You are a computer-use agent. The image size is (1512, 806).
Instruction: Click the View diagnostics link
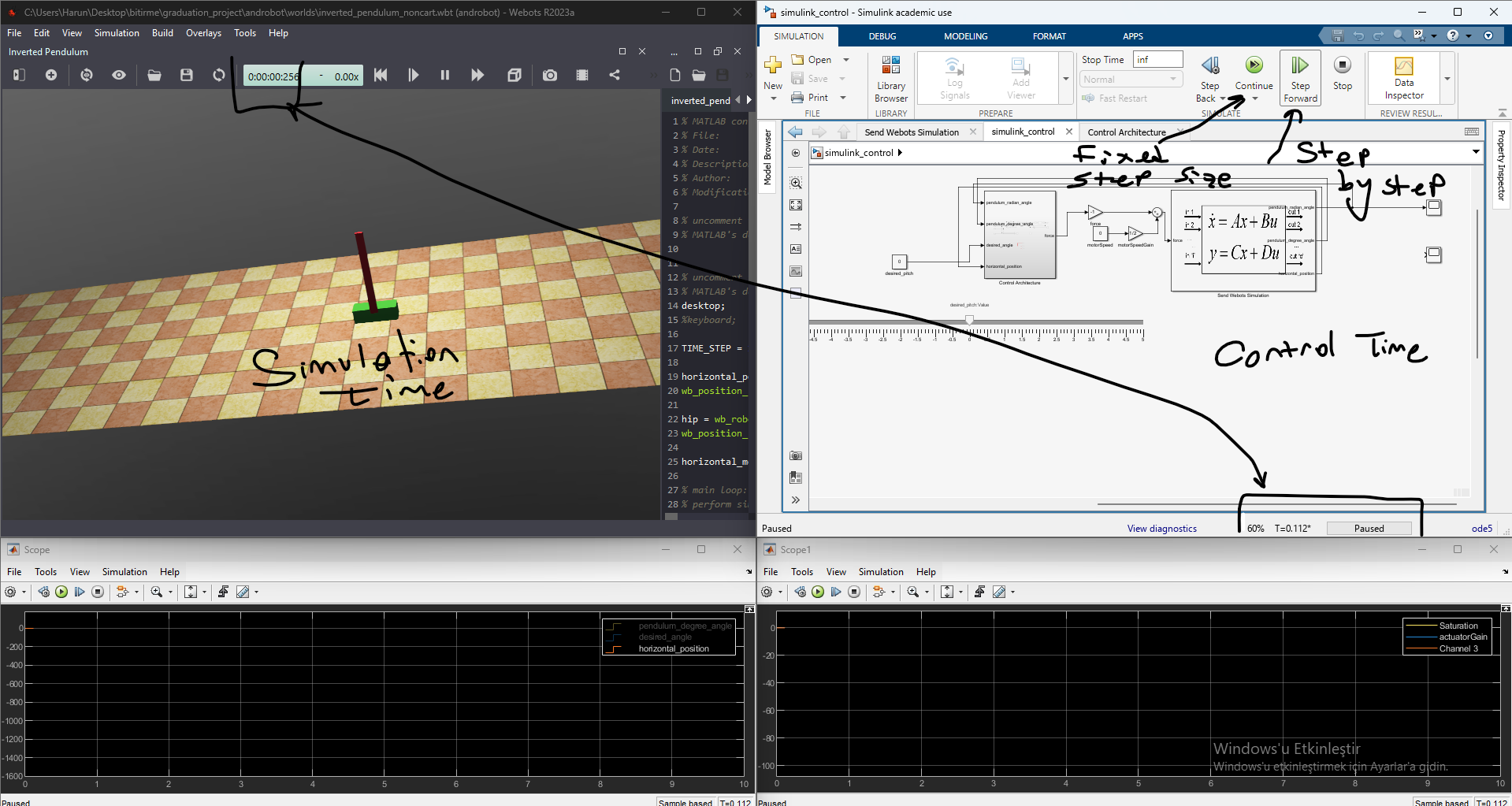pos(1161,529)
